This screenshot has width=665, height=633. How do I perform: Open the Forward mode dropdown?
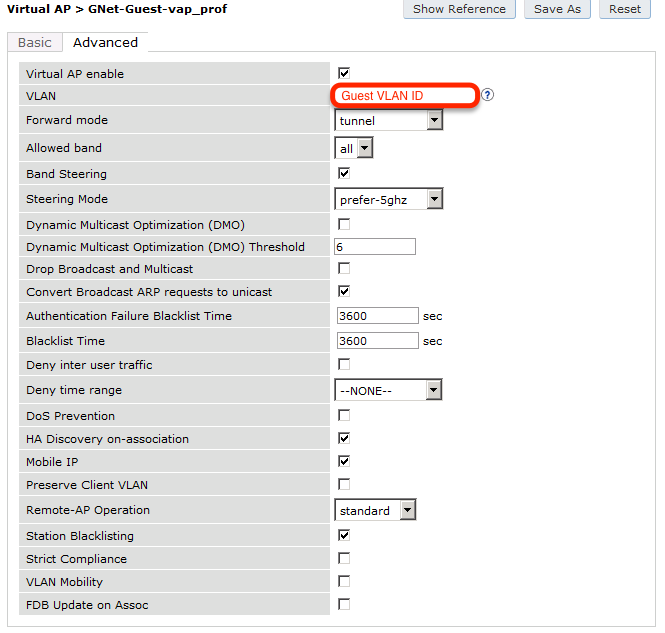[x=388, y=121]
